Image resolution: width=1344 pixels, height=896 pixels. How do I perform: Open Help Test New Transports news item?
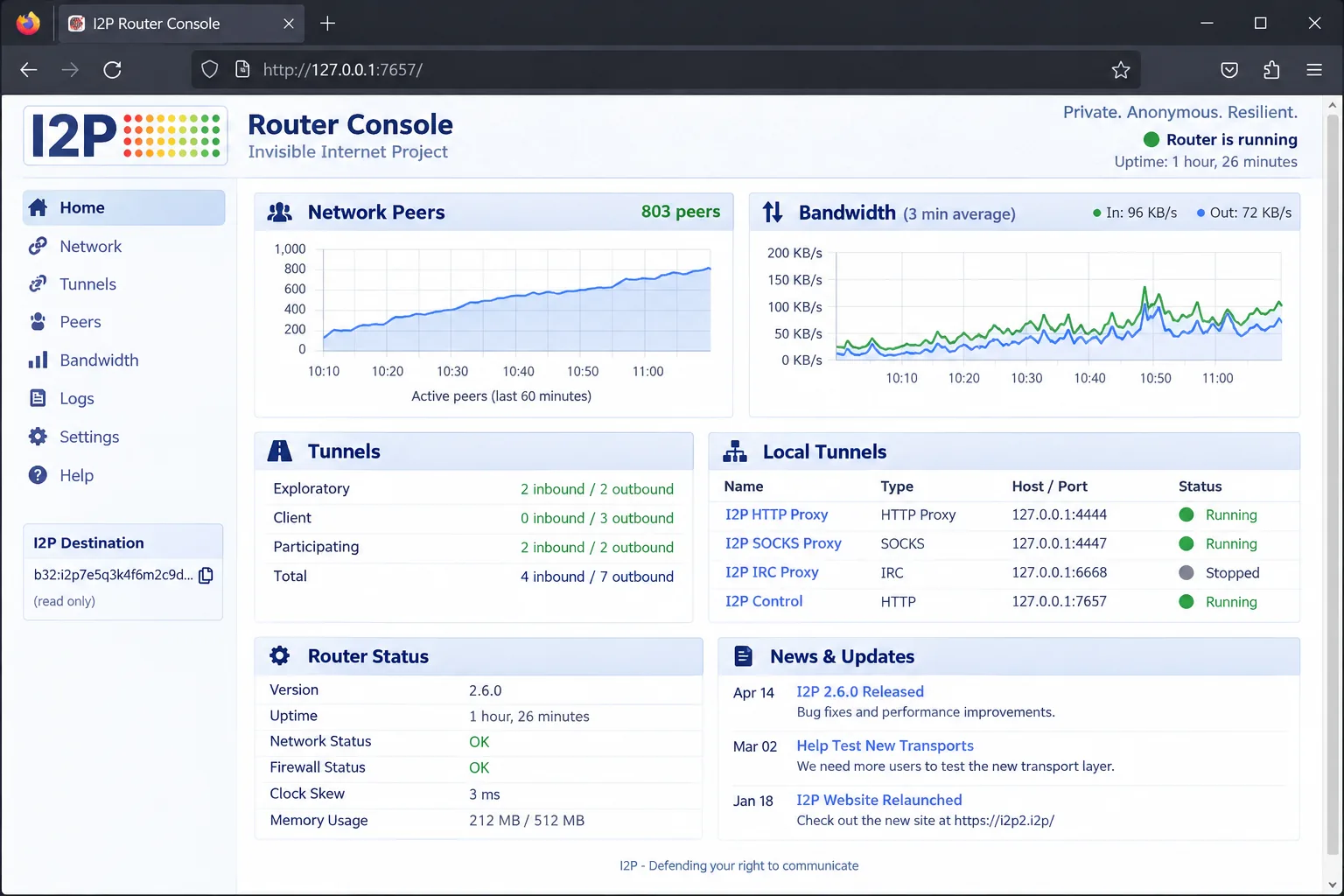(x=885, y=745)
